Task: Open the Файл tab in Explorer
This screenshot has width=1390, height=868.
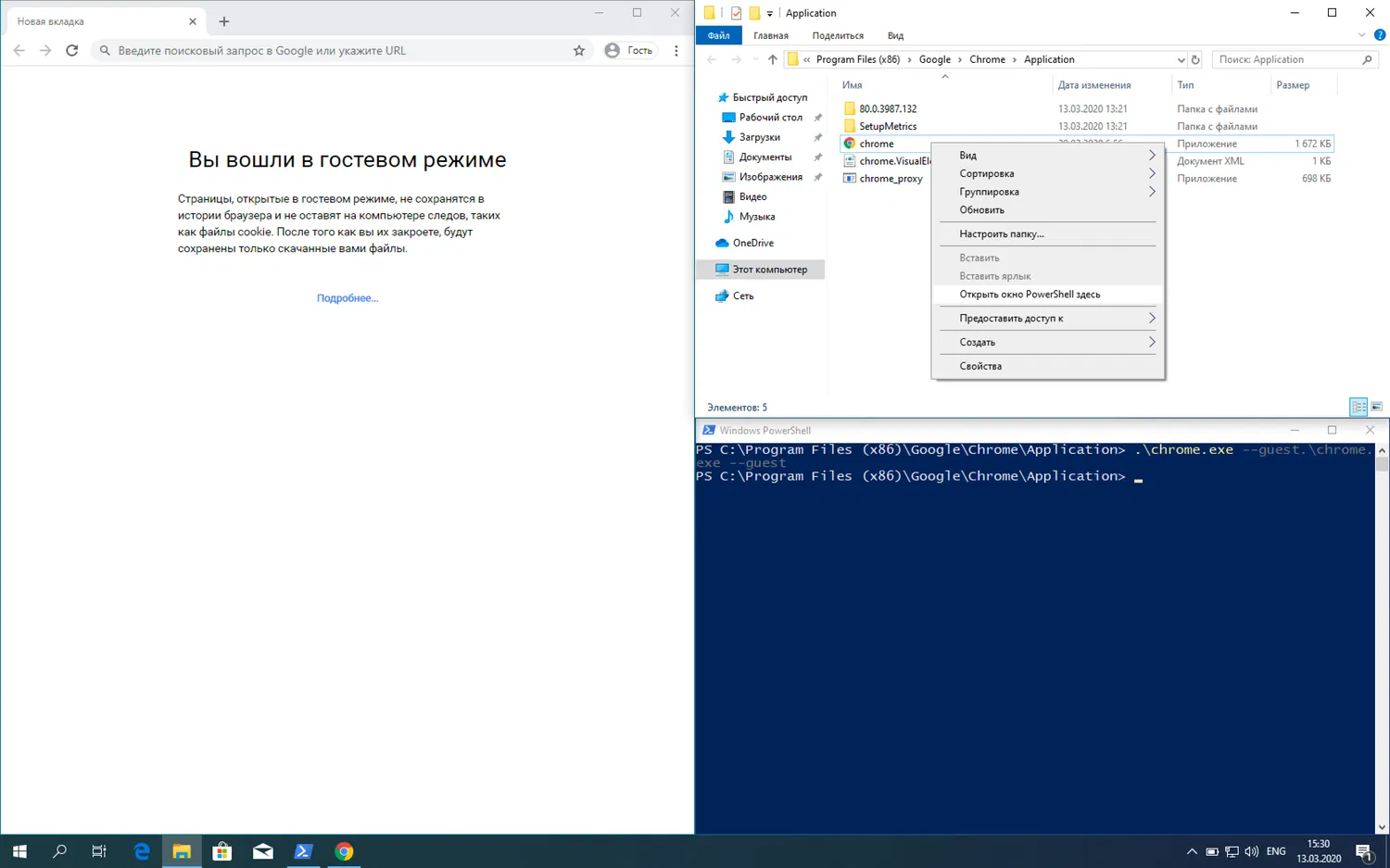Action: coord(718,35)
